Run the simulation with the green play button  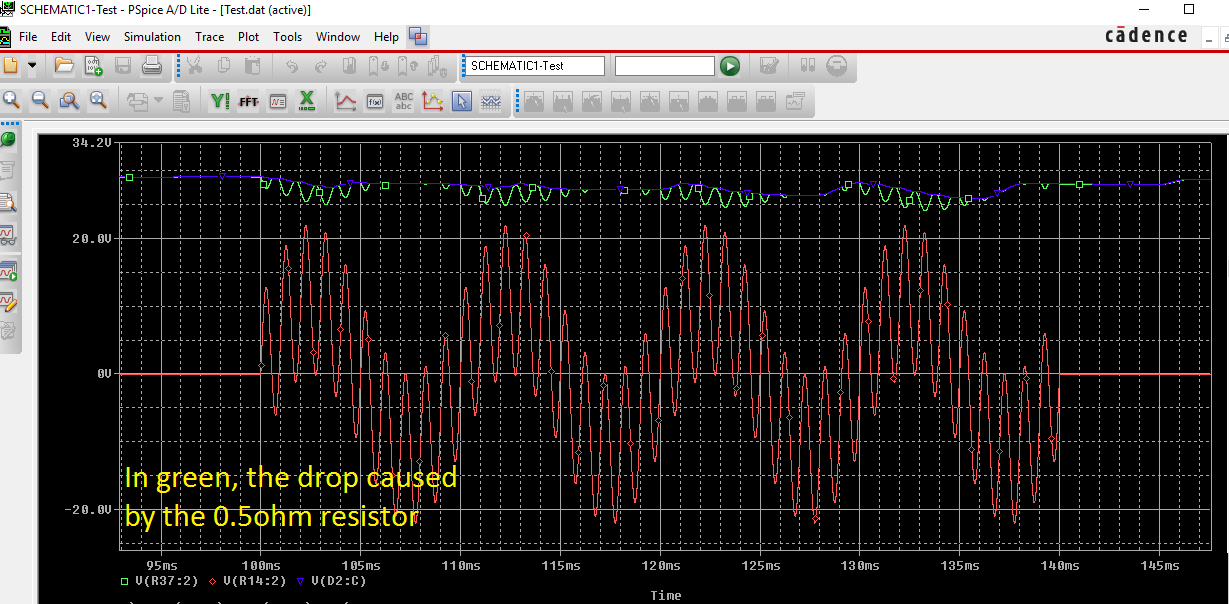(730, 66)
